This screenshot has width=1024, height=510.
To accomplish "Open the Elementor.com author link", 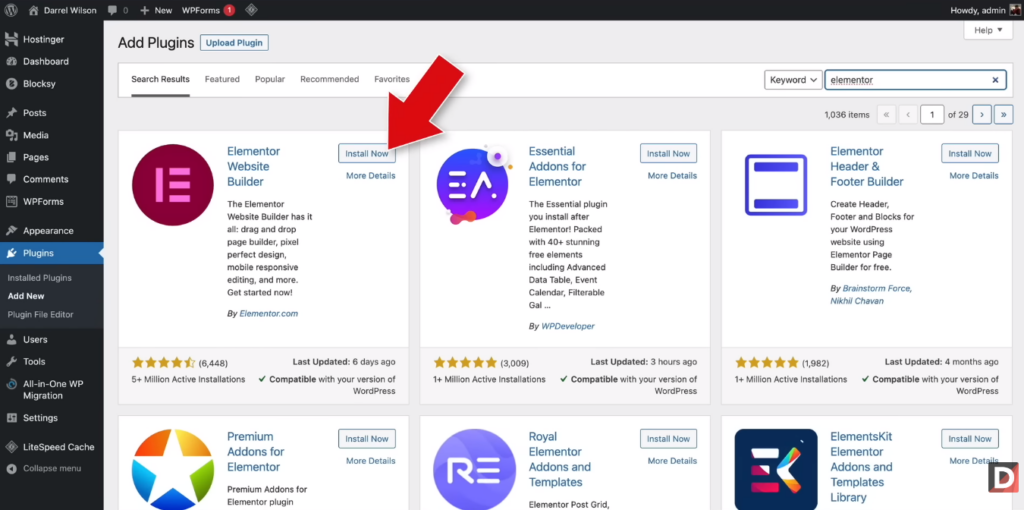I will [x=268, y=313].
